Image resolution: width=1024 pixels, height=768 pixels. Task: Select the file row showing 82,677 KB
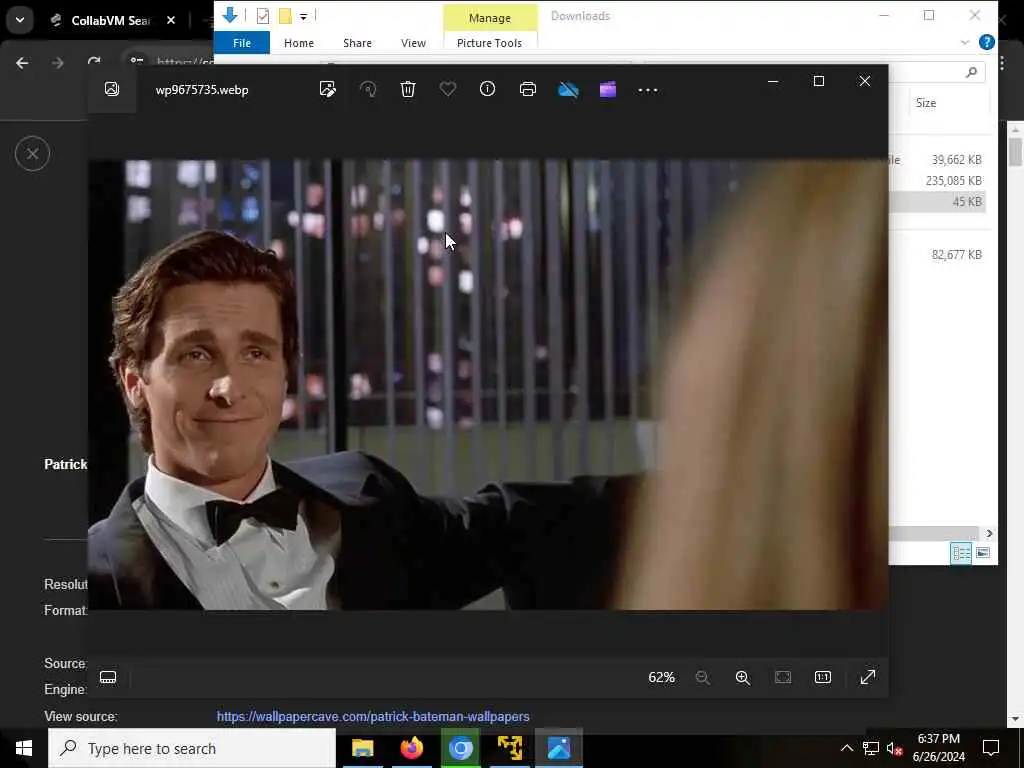pyautogui.click(x=937, y=255)
